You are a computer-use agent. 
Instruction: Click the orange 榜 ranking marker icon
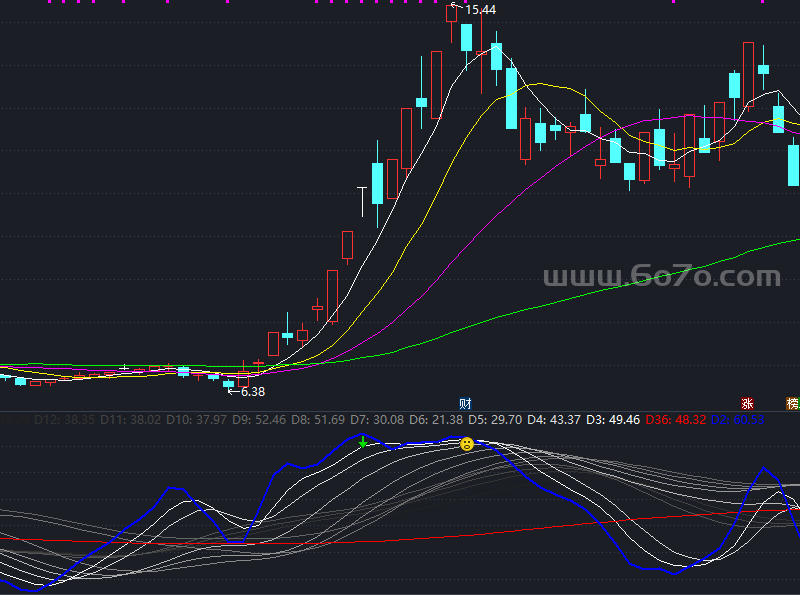[792, 404]
